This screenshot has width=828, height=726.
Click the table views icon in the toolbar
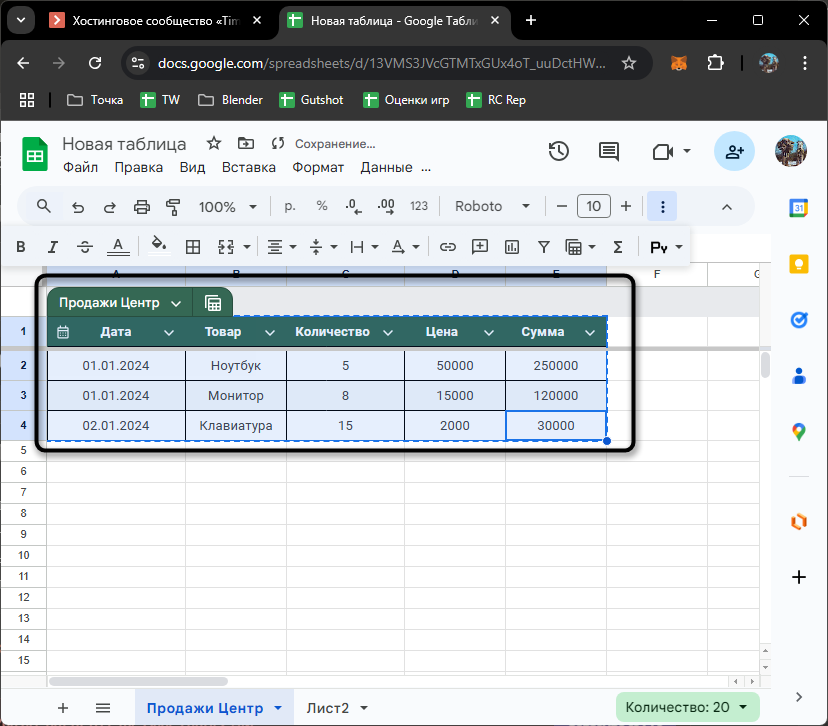point(573,247)
